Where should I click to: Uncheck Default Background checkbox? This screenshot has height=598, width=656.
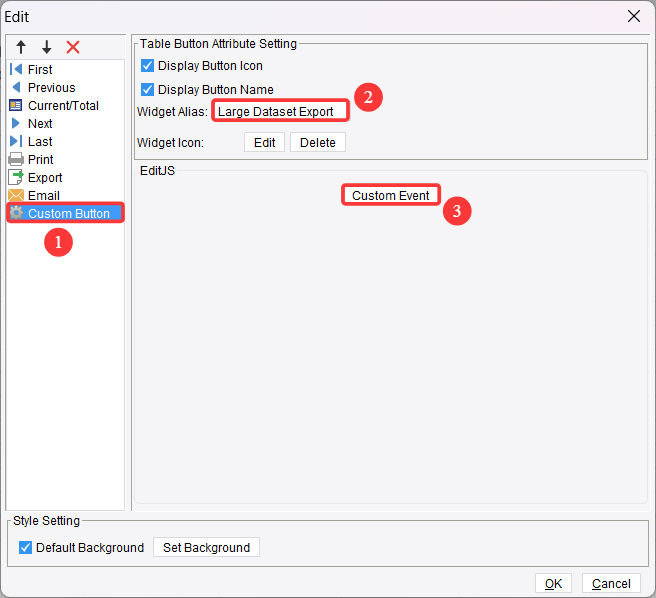tap(25, 547)
